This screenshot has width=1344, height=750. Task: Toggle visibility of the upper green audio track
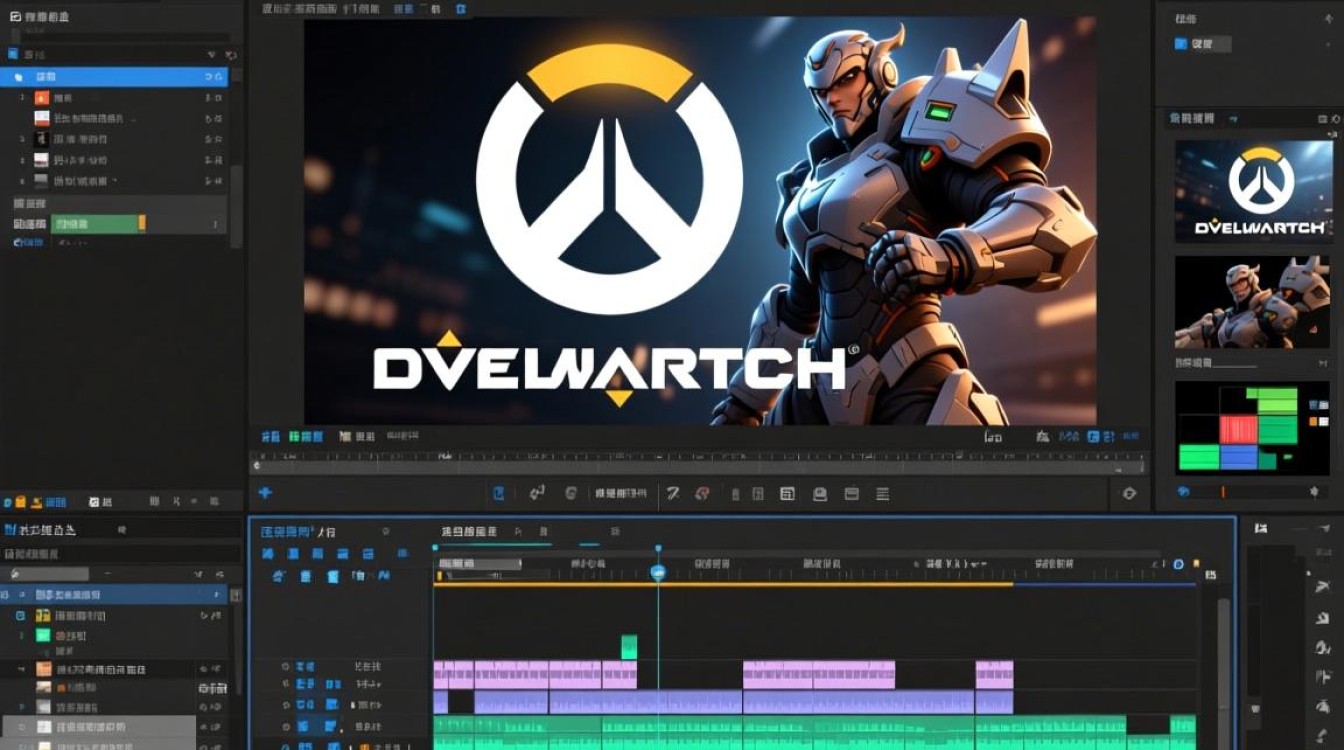tap(286, 725)
